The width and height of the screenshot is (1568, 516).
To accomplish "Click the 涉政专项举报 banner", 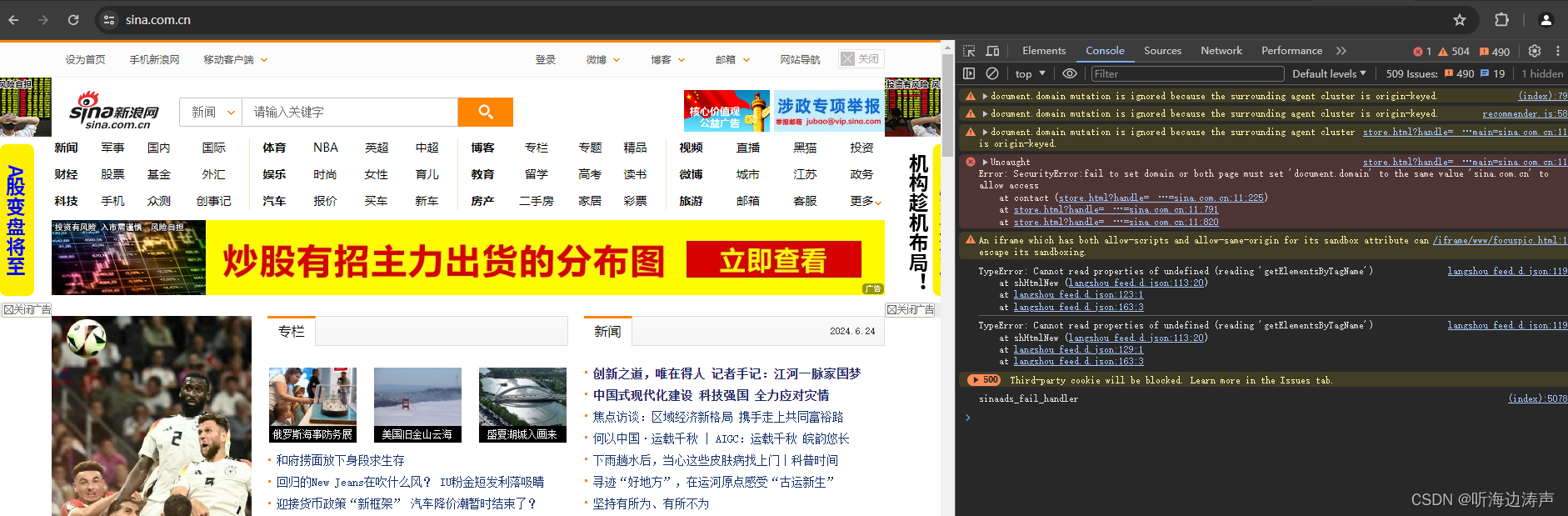I will (x=829, y=111).
